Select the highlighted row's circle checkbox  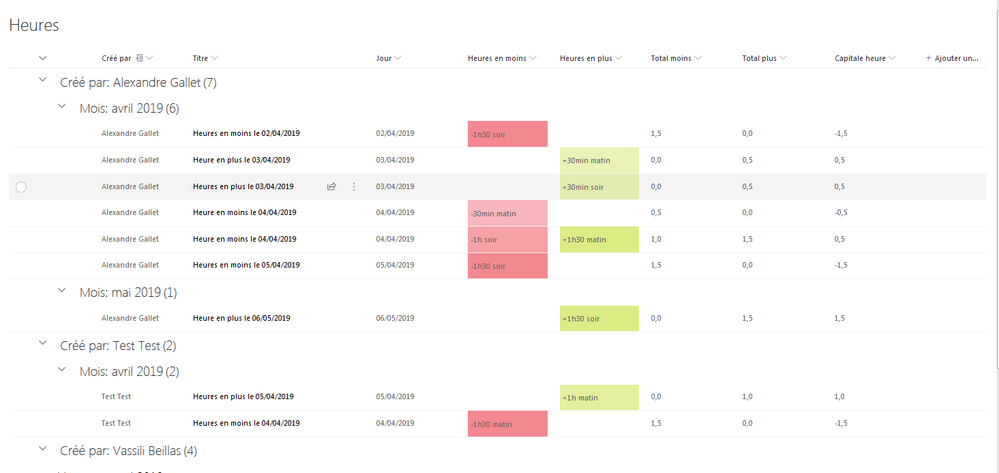[x=21, y=187]
